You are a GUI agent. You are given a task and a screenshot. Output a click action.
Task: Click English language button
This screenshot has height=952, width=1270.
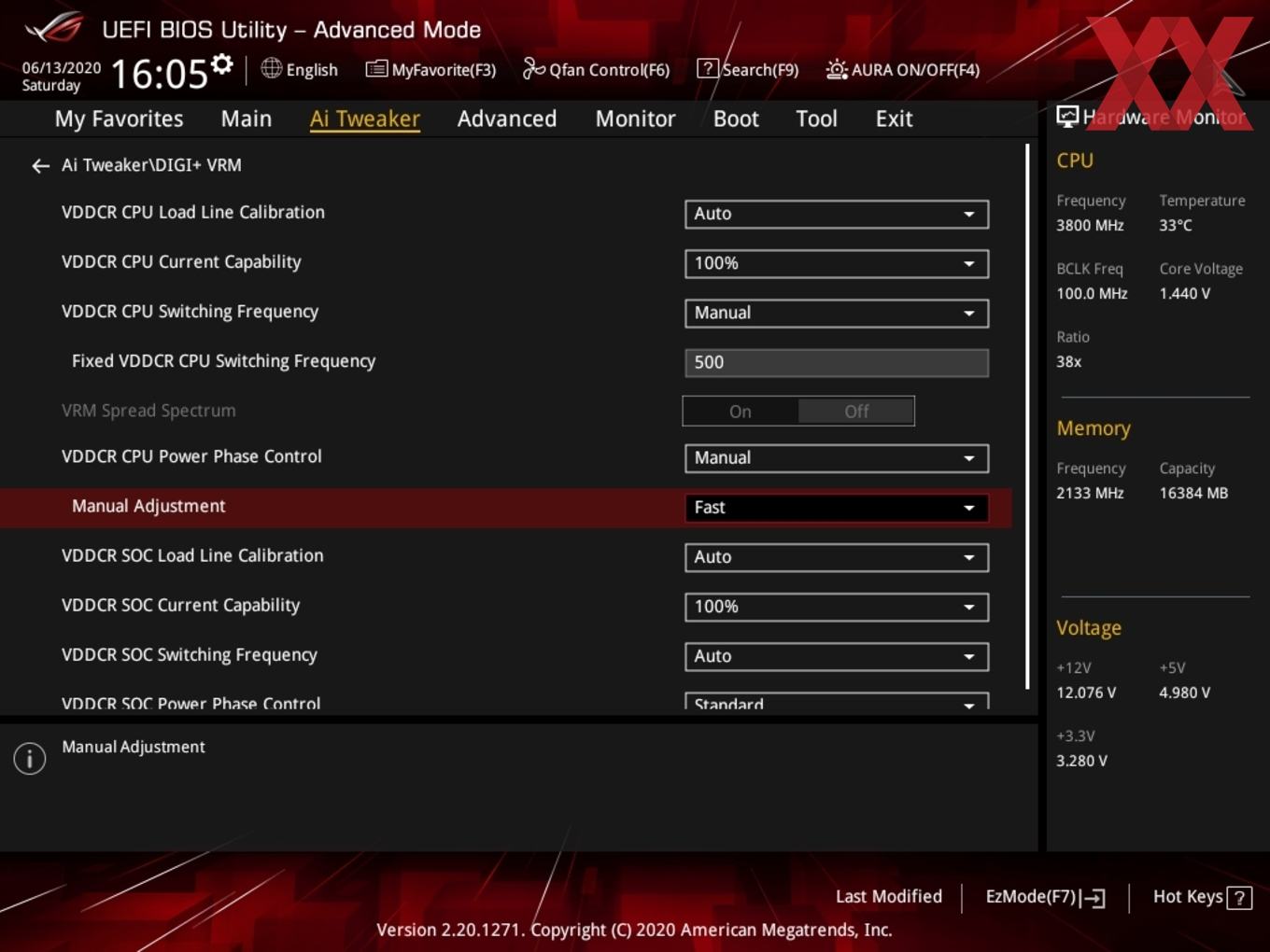tap(312, 70)
